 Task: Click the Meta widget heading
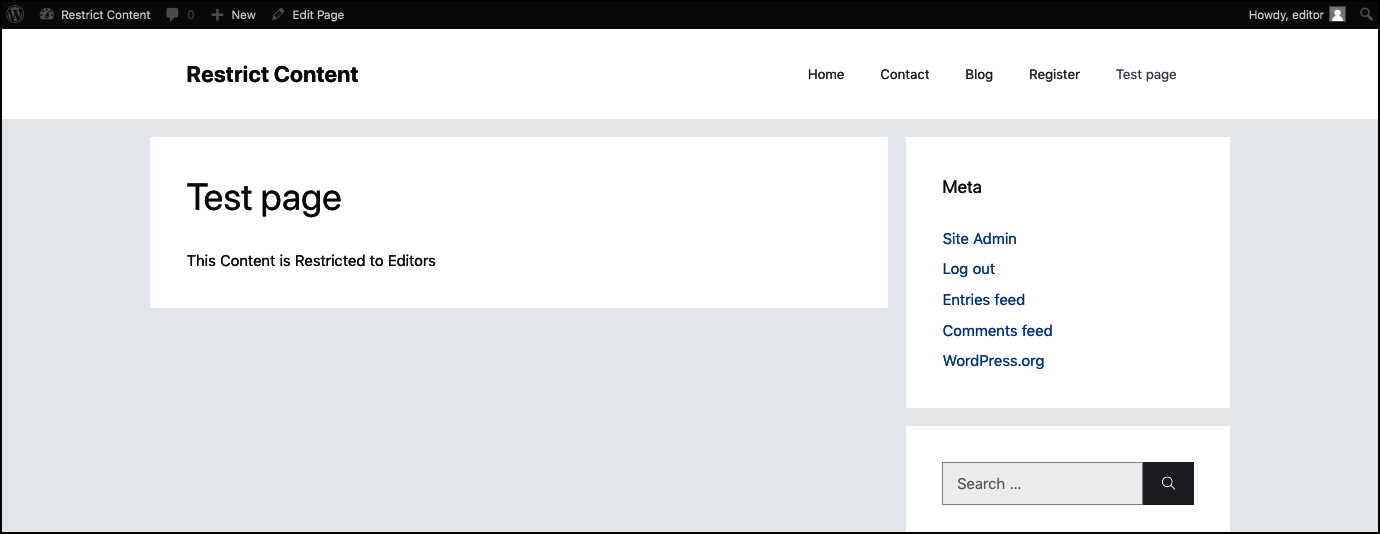coord(962,187)
